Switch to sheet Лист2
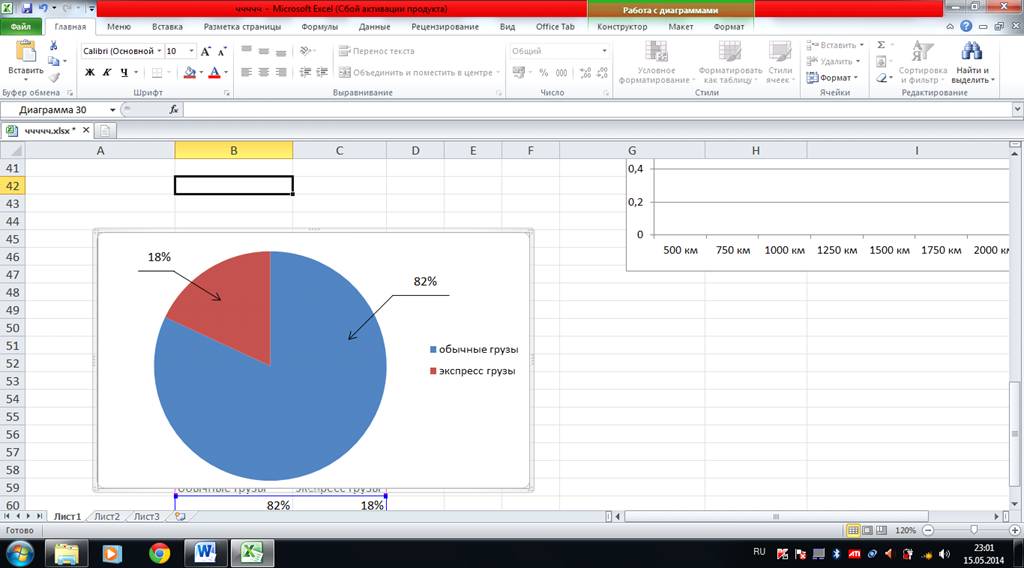Image resolution: width=1024 pixels, height=568 pixels. pyautogui.click(x=106, y=516)
